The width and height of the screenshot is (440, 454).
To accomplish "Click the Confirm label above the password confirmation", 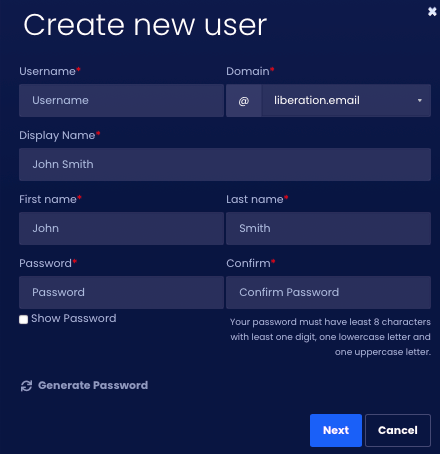I will (248, 263).
